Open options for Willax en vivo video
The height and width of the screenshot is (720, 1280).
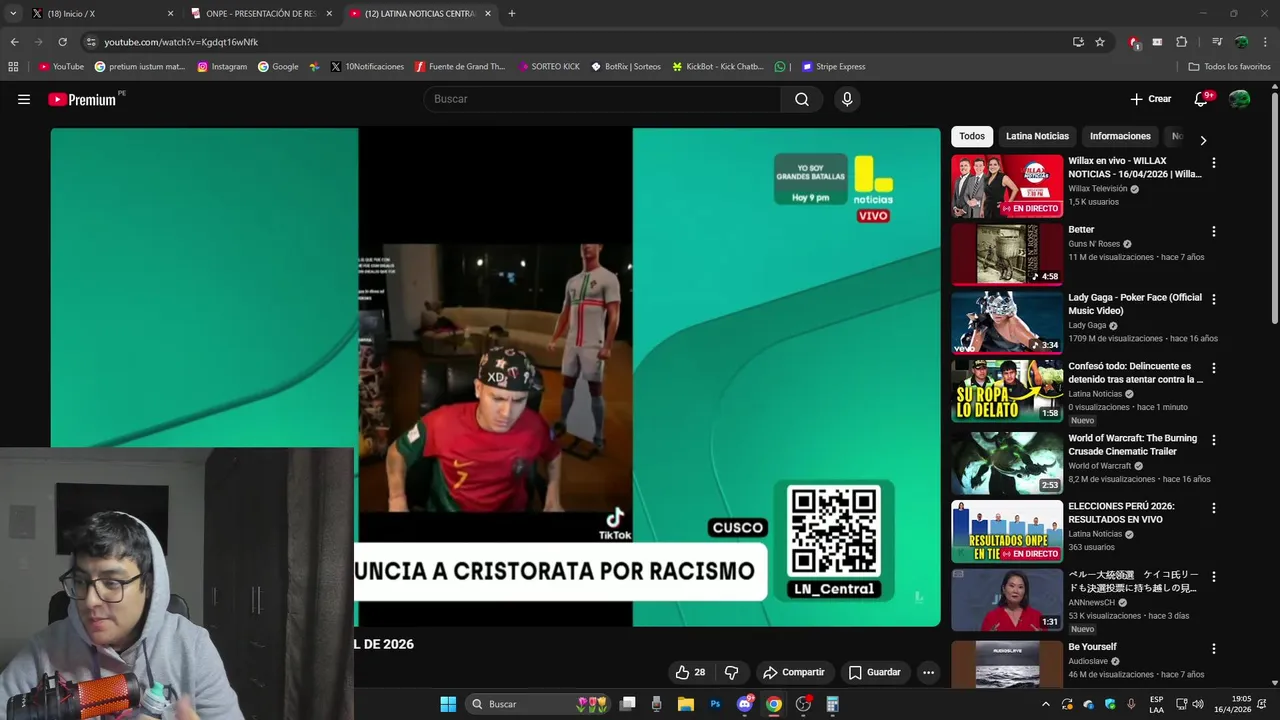coord(1214,162)
